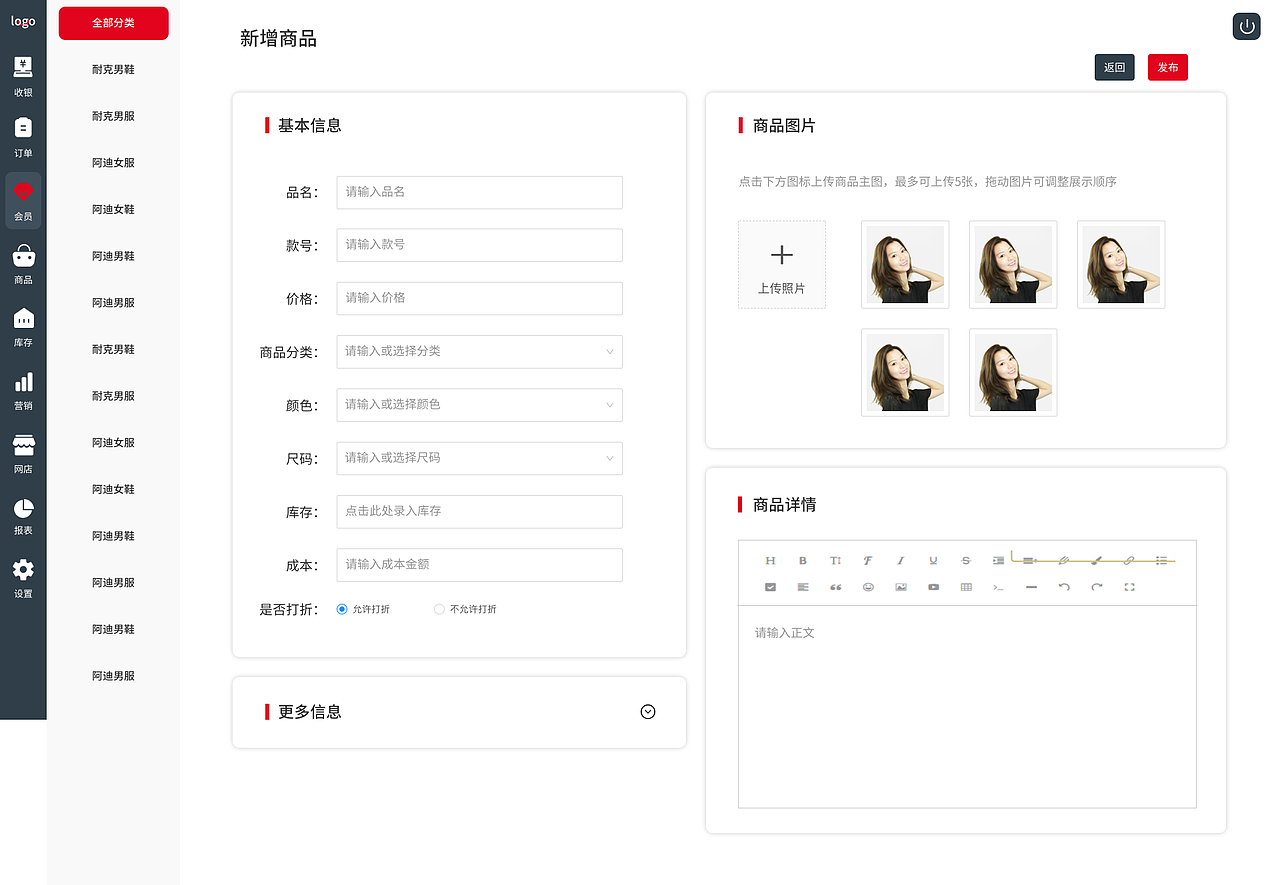
Task: Click the 报表 reports icon
Action: tap(23, 516)
